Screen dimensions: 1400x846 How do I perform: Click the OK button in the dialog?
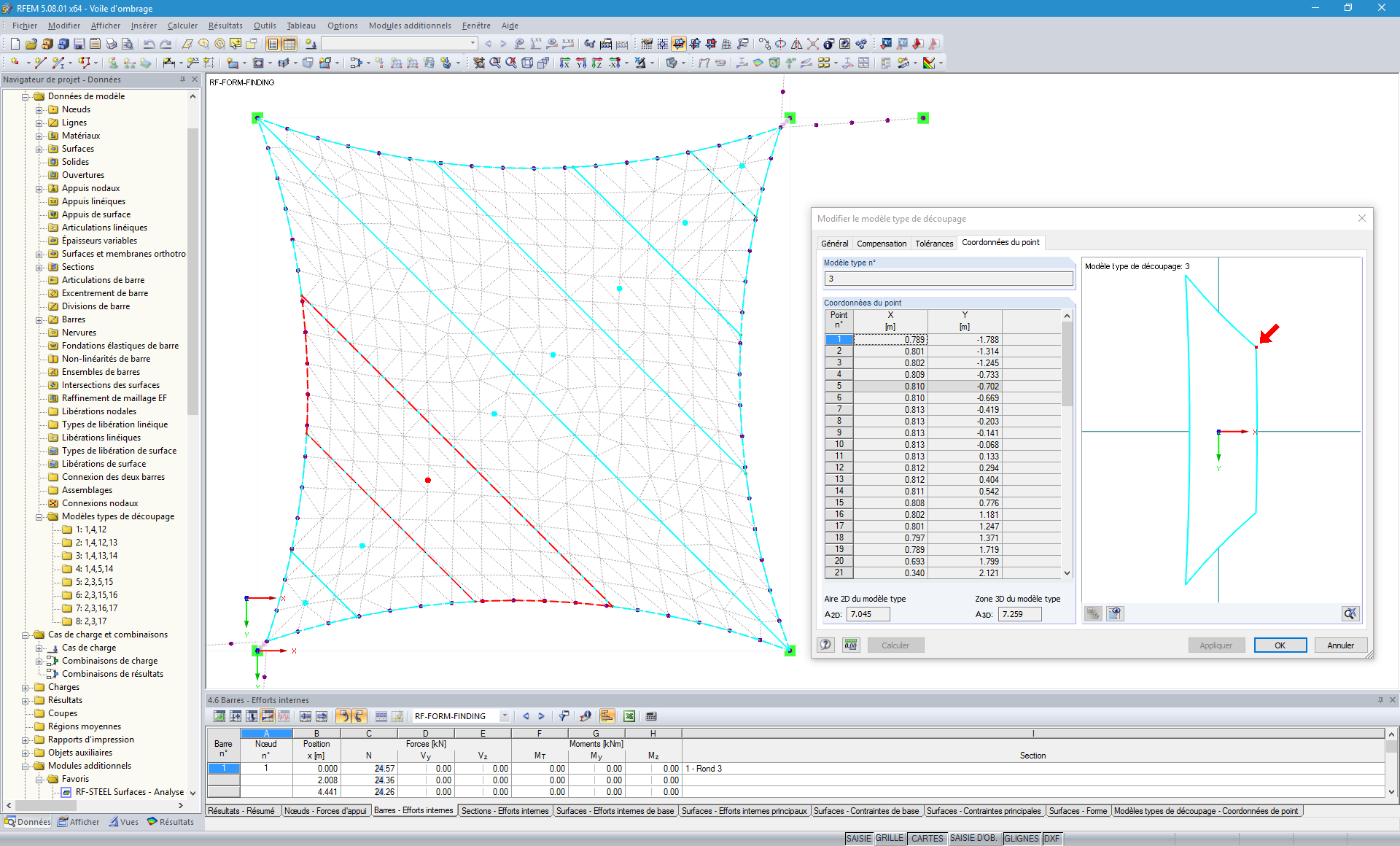pyautogui.click(x=1280, y=645)
